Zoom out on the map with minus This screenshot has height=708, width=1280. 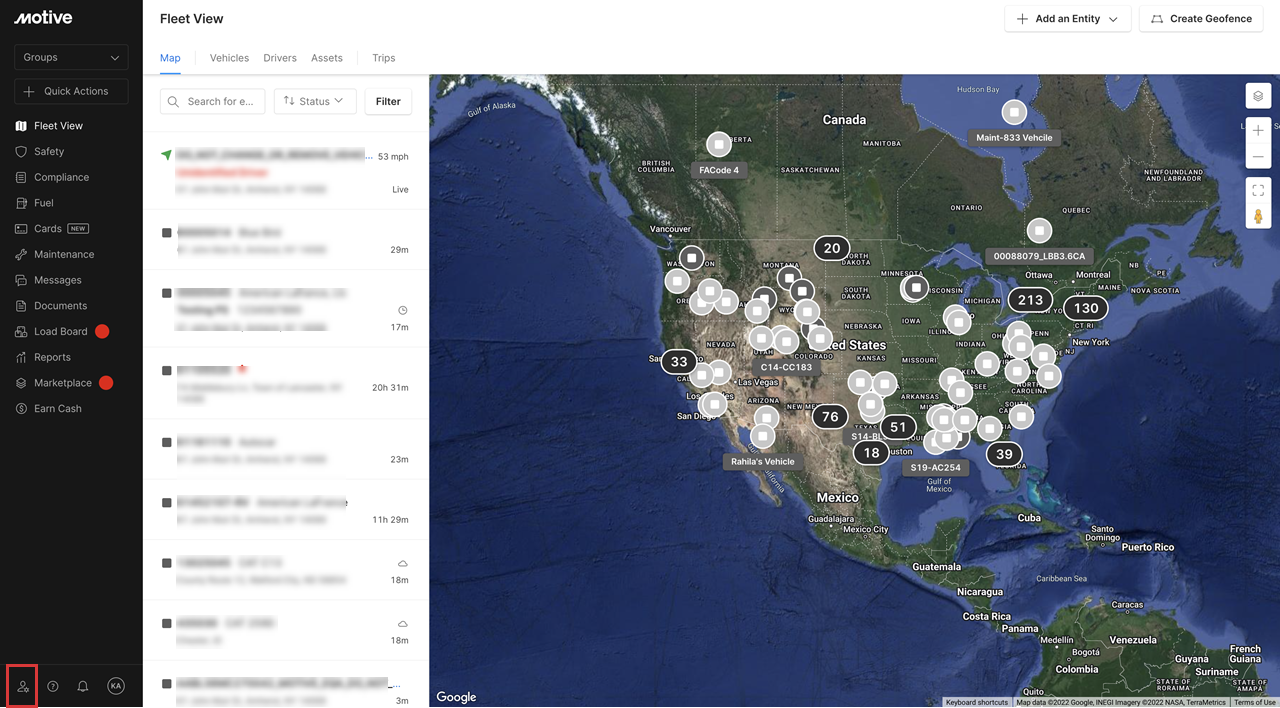[1258, 157]
